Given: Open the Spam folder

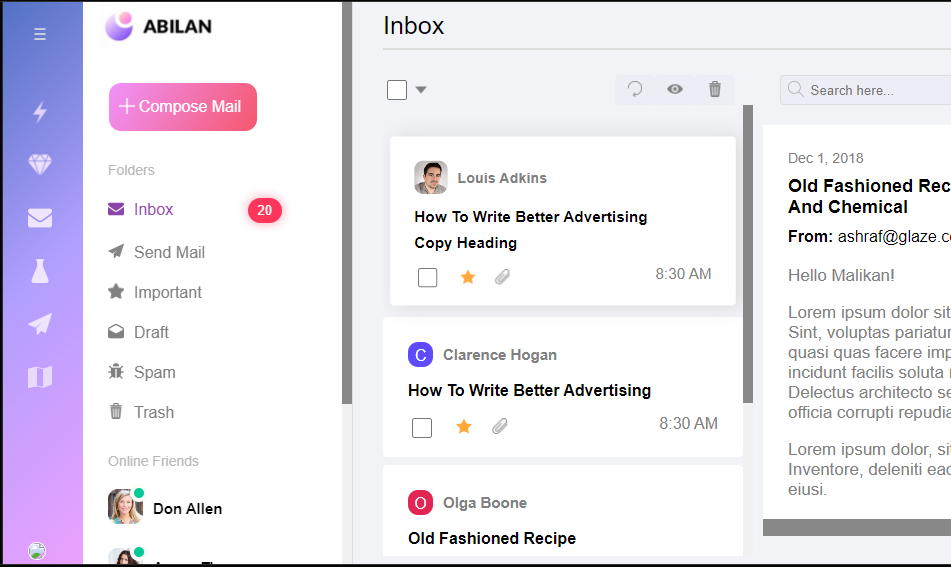Looking at the screenshot, I should pos(141,372).
